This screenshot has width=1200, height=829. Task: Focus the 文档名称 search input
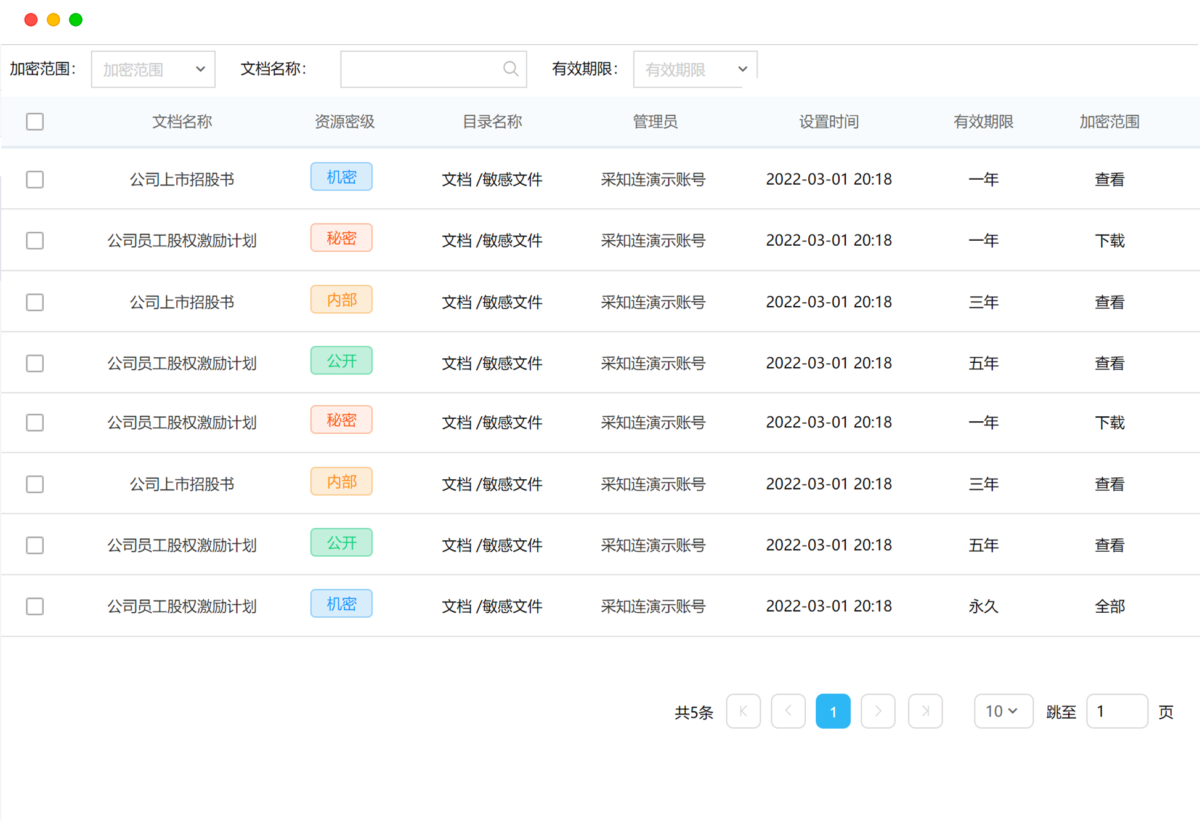click(433, 69)
